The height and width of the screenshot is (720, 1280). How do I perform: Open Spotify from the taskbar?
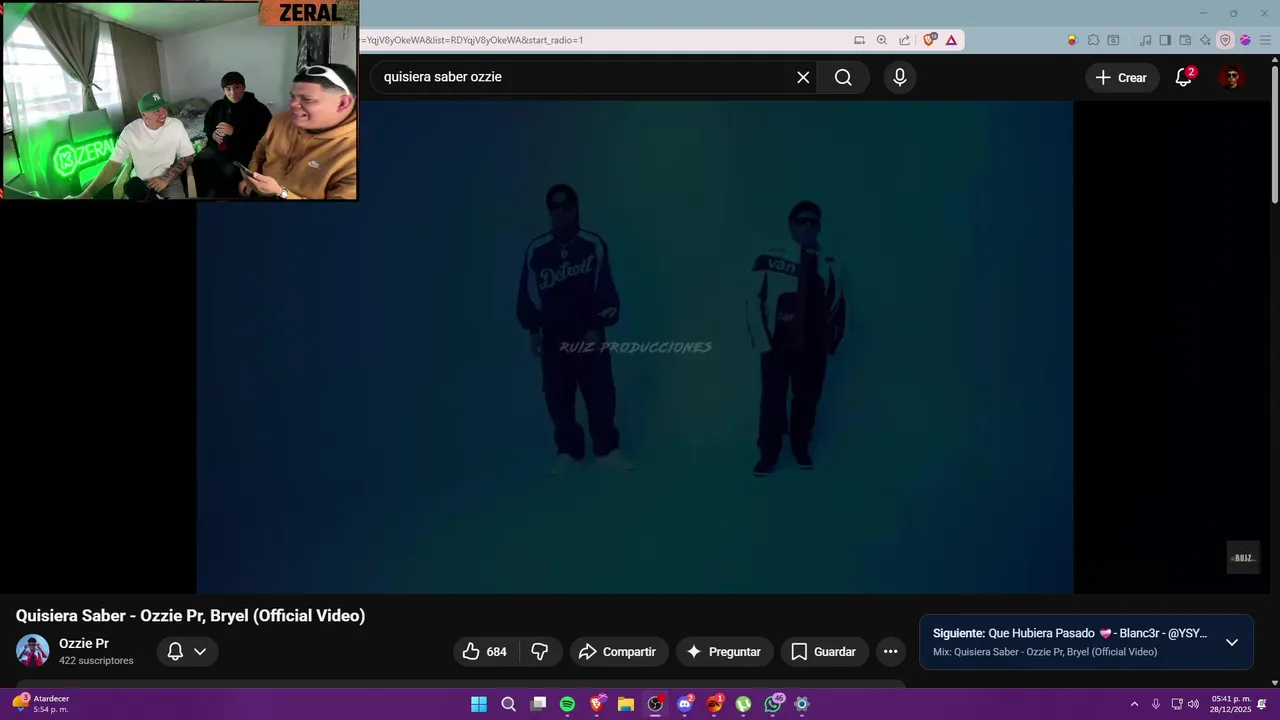pyautogui.click(x=567, y=704)
